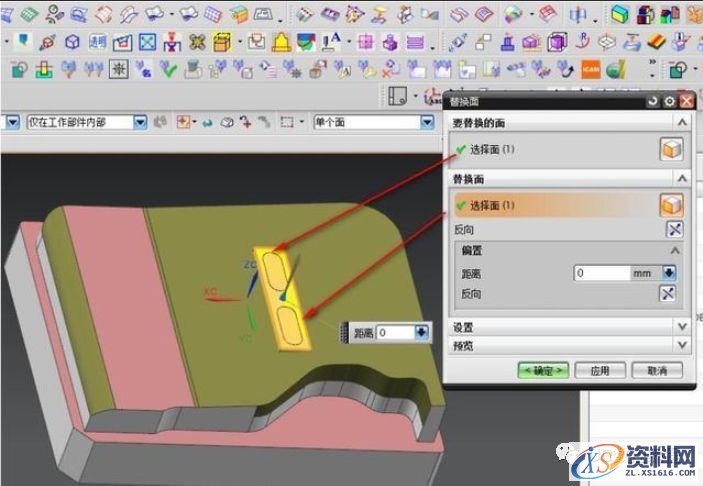Expand the 设置 section
Viewport: 703px width, 486px height.
tap(682, 327)
